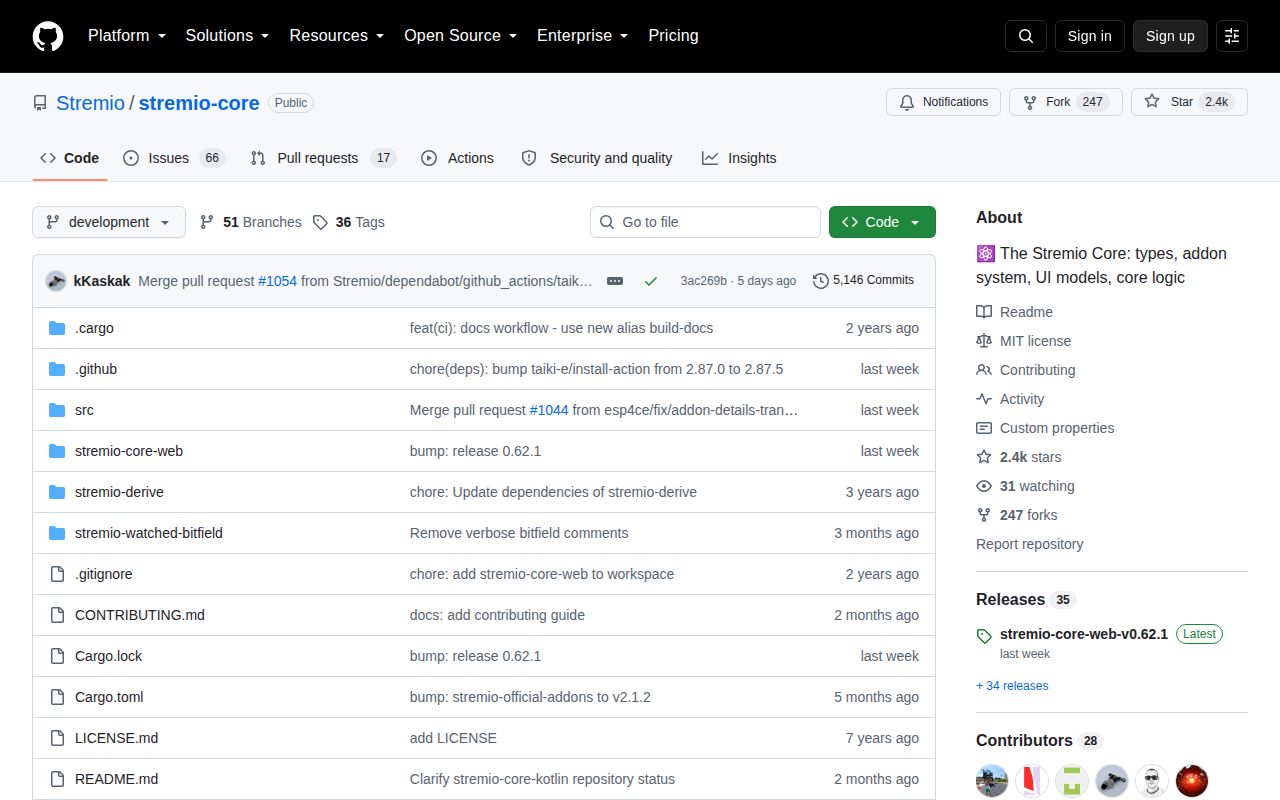
Task: Click the eye icon next to 31 watching
Action: click(x=984, y=486)
